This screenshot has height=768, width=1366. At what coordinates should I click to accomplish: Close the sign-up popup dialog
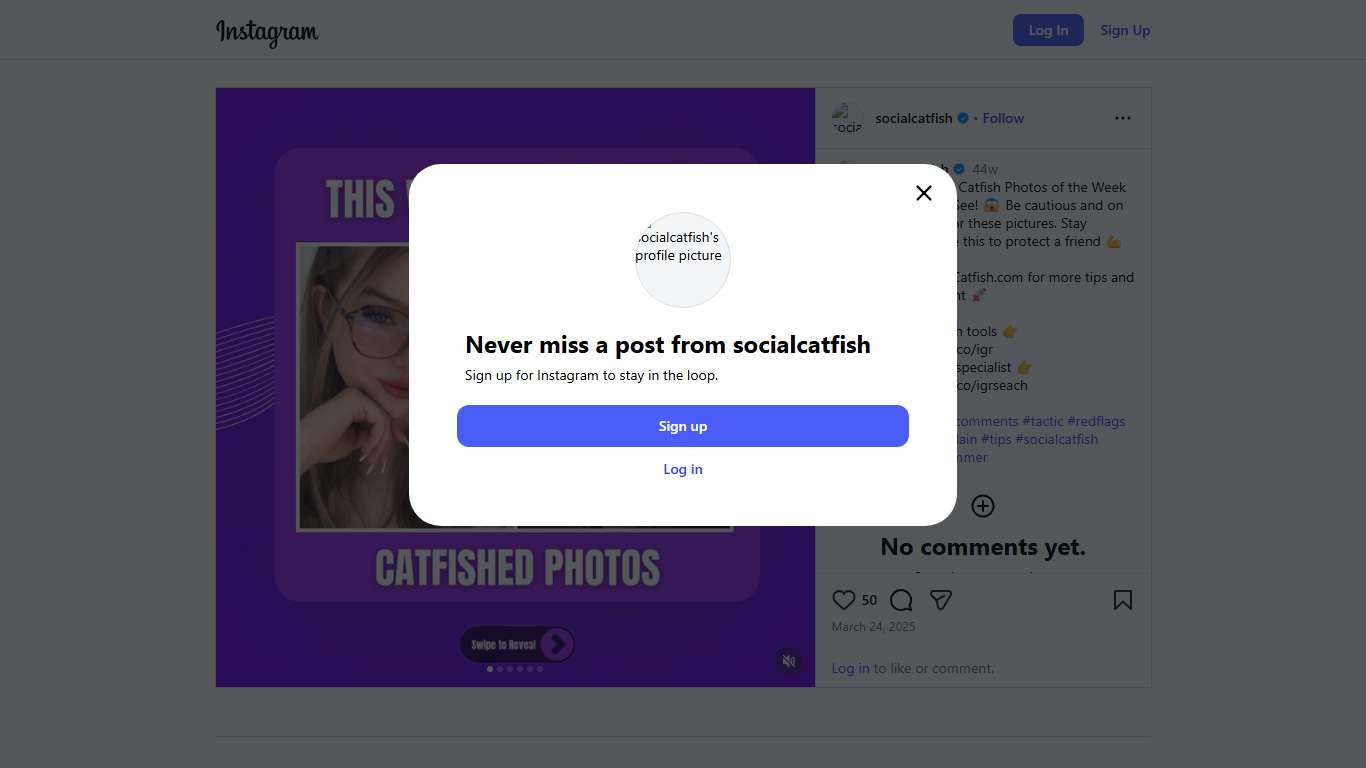pyautogui.click(x=924, y=193)
